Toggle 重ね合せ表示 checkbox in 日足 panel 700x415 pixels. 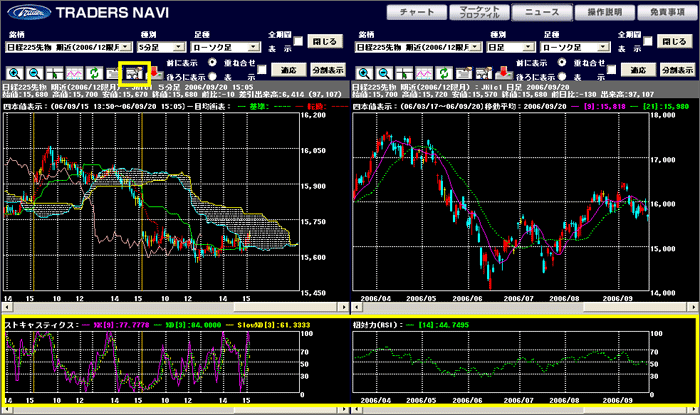pos(611,70)
